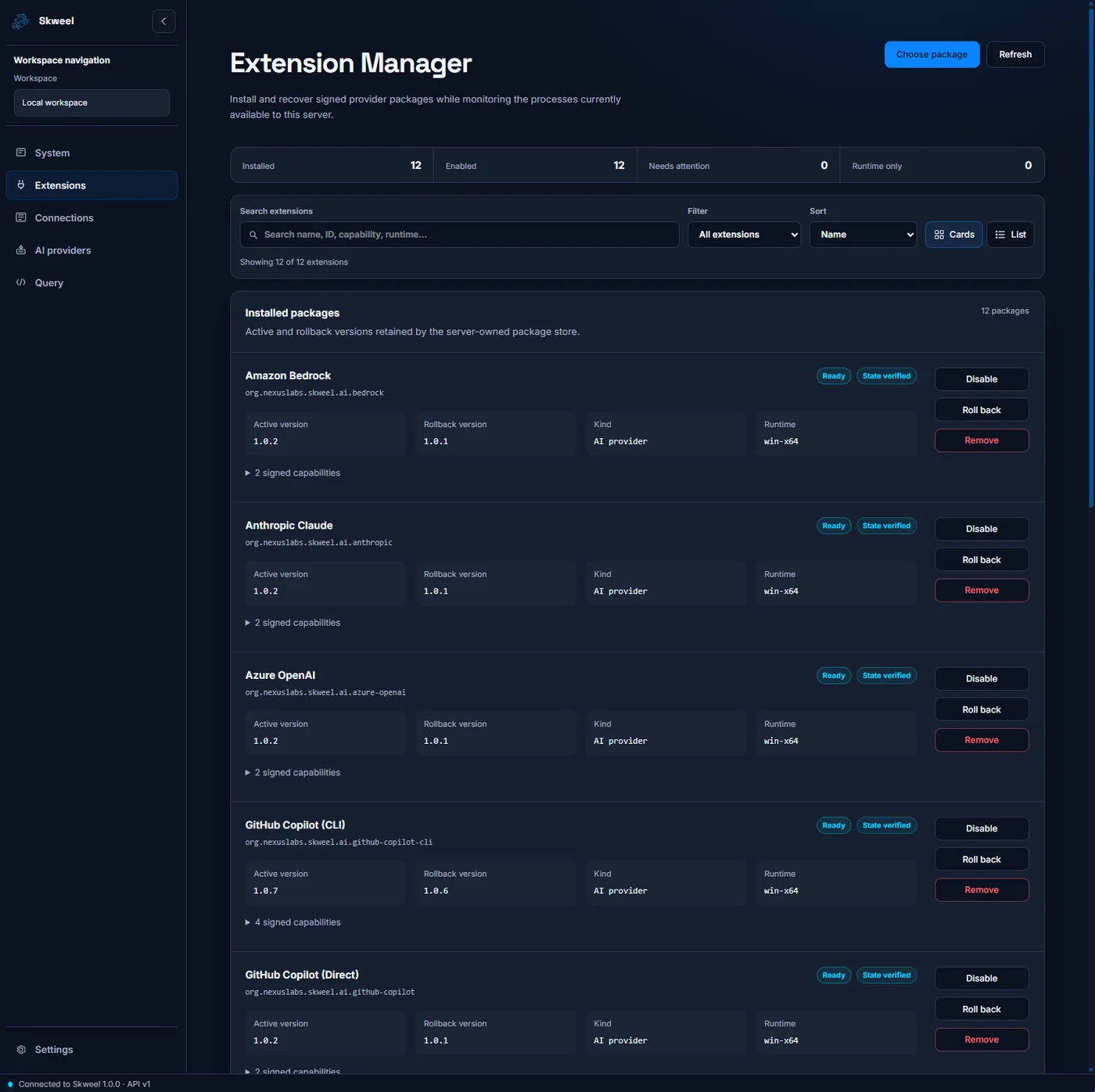Click the System icon in the sidebar
Screen dimensions: 1095x1092
21,153
